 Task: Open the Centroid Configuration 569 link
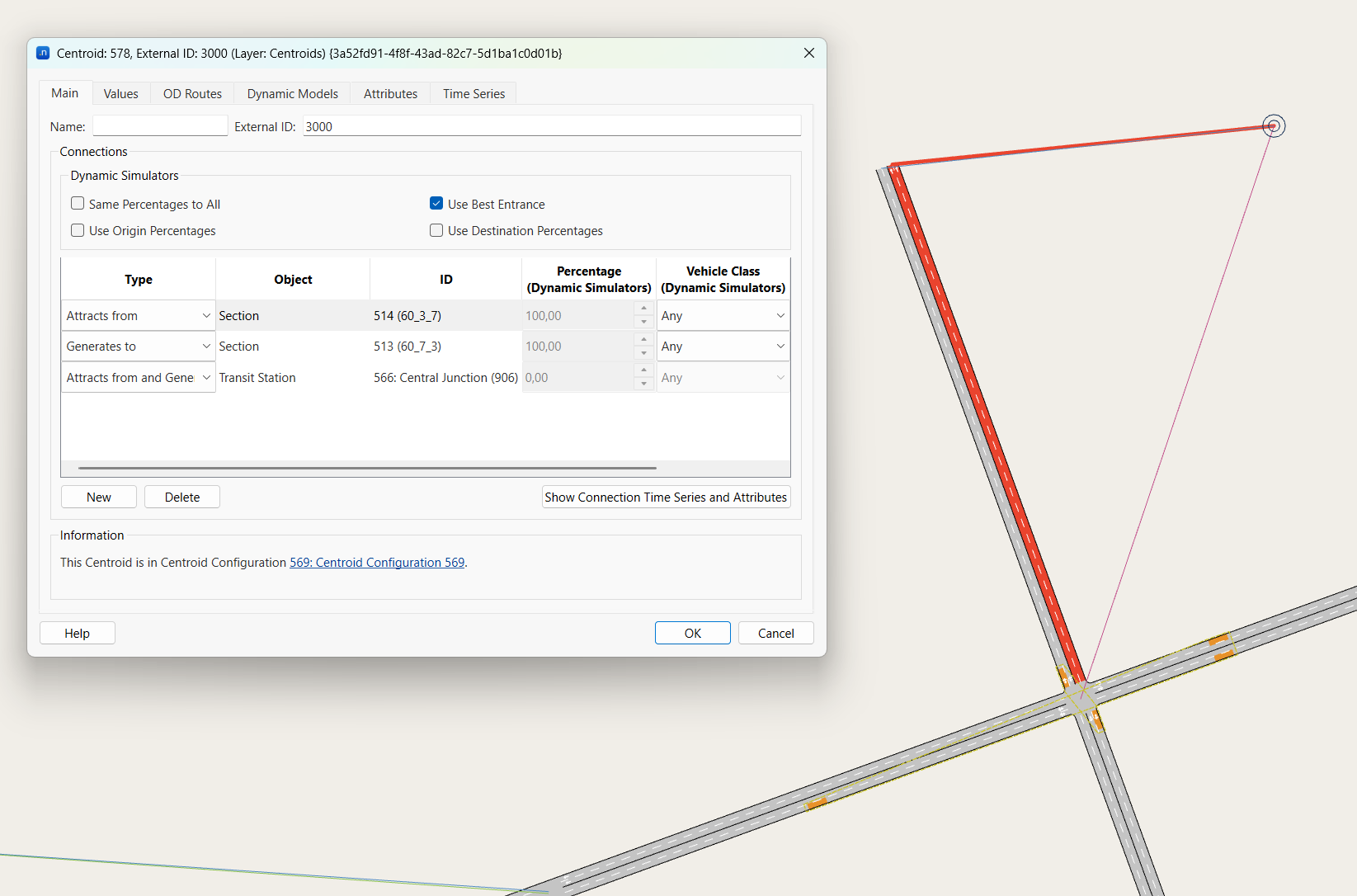click(377, 562)
